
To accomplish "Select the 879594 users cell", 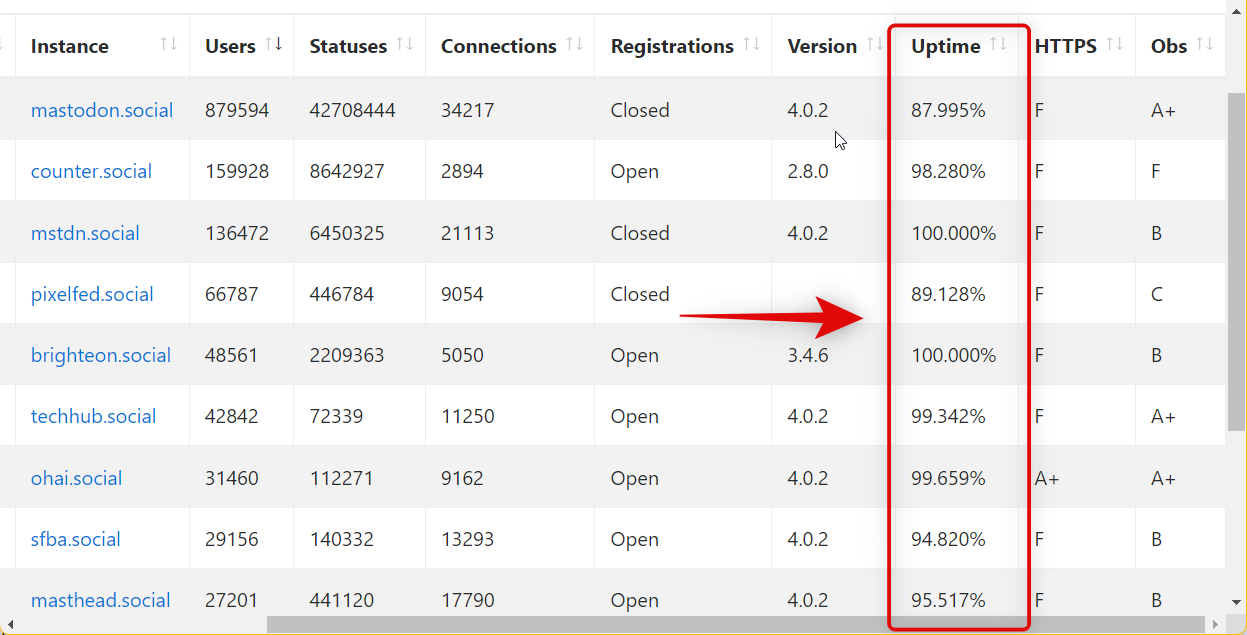I will pyautogui.click(x=237, y=110).
